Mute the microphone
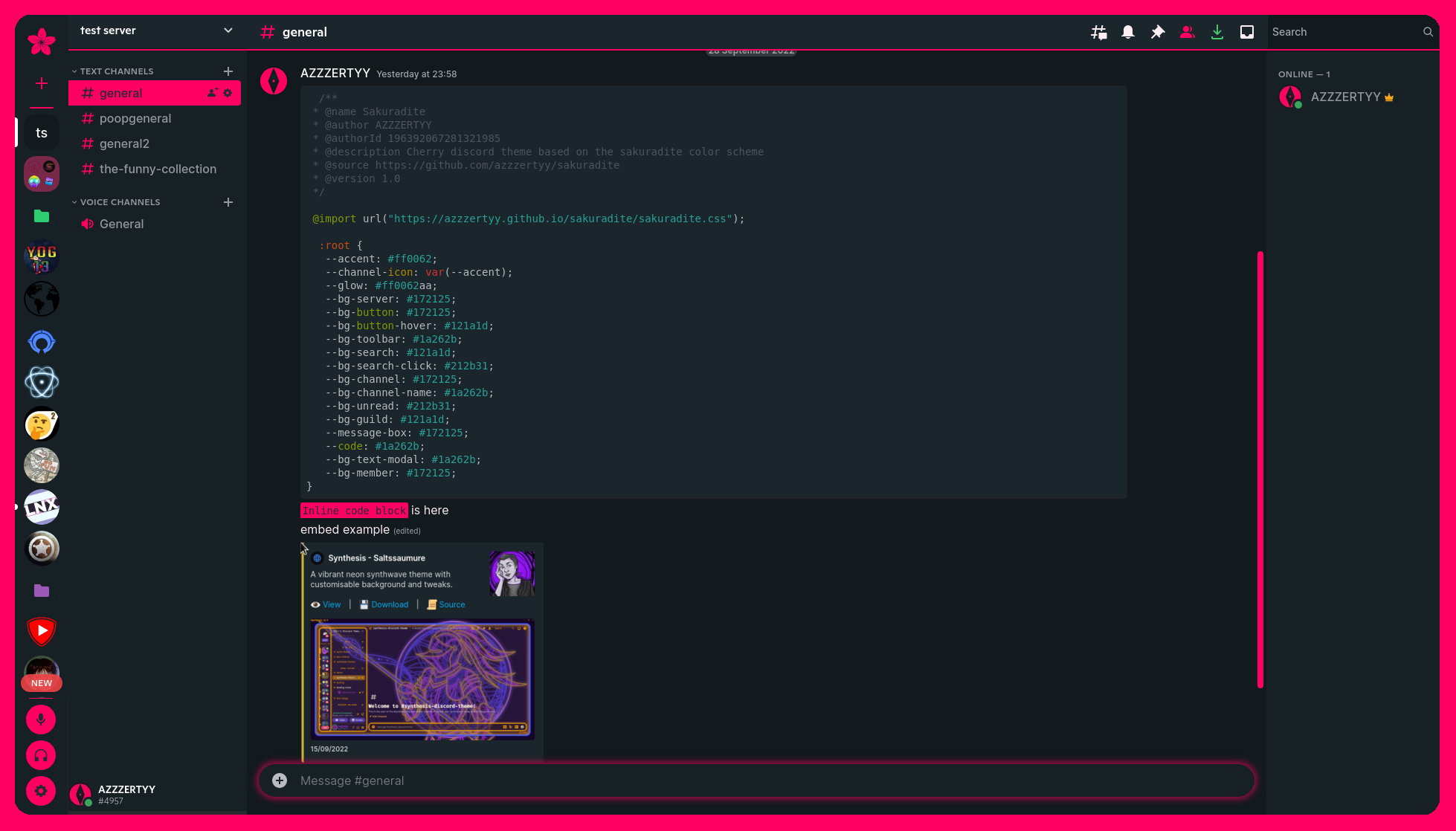Image resolution: width=1456 pixels, height=831 pixels. coord(41,720)
